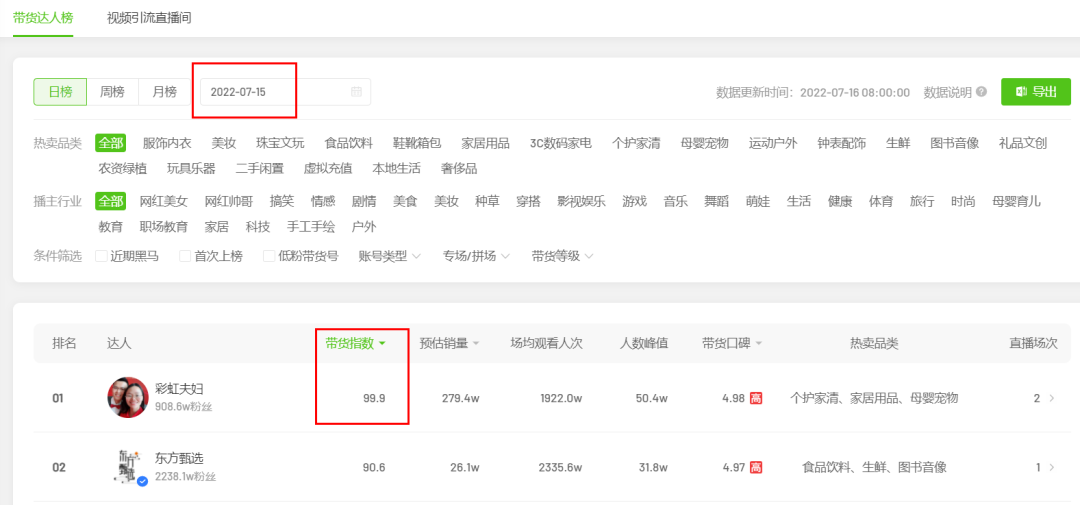Click 彩虹夫妇 profile avatar
The width and height of the screenshot is (1080, 505).
127,397
